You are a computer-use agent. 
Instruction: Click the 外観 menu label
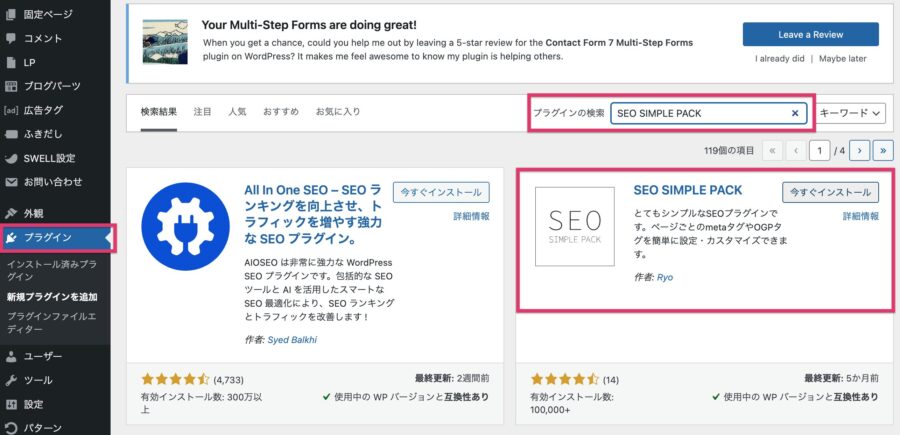click(33, 213)
